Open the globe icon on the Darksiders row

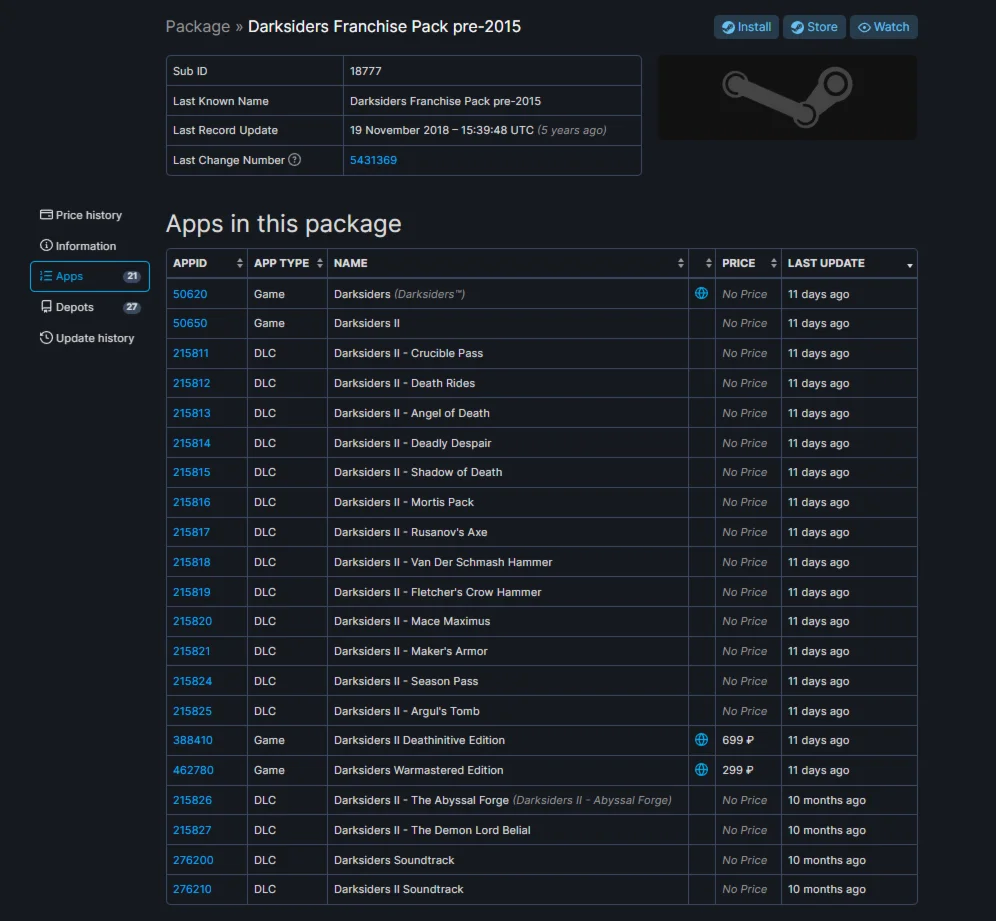coord(701,294)
